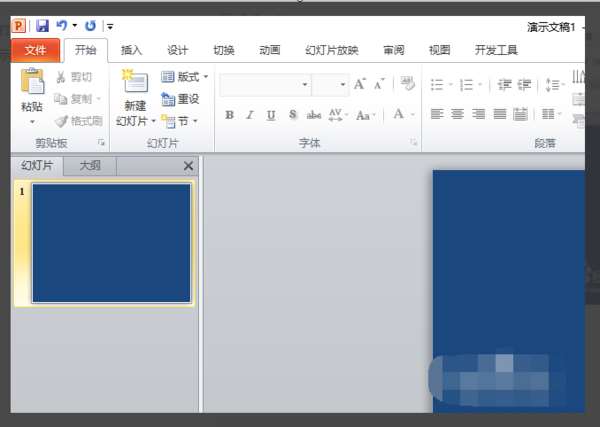600x427 pixels.
Task: Click the New Slide icon
Action: [x=135, y=81]
